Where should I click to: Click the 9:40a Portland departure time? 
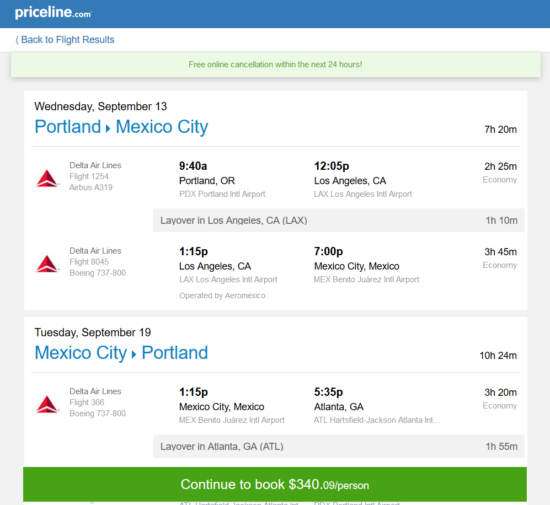tap(193, 166)
